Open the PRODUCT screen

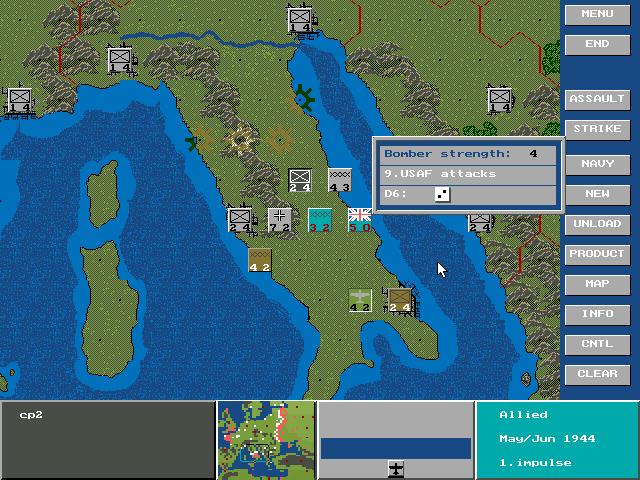pos(597,254)
